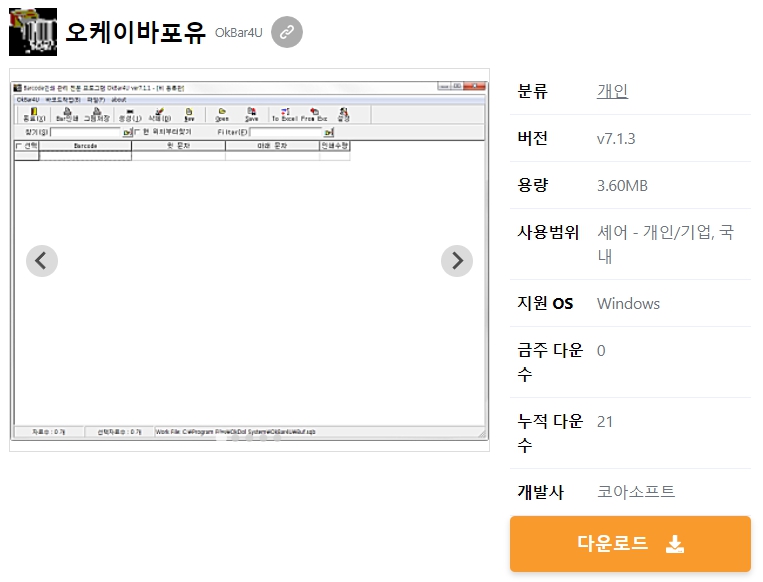
Task: Click the OkBar4U subtitle text
Action: 238,33
